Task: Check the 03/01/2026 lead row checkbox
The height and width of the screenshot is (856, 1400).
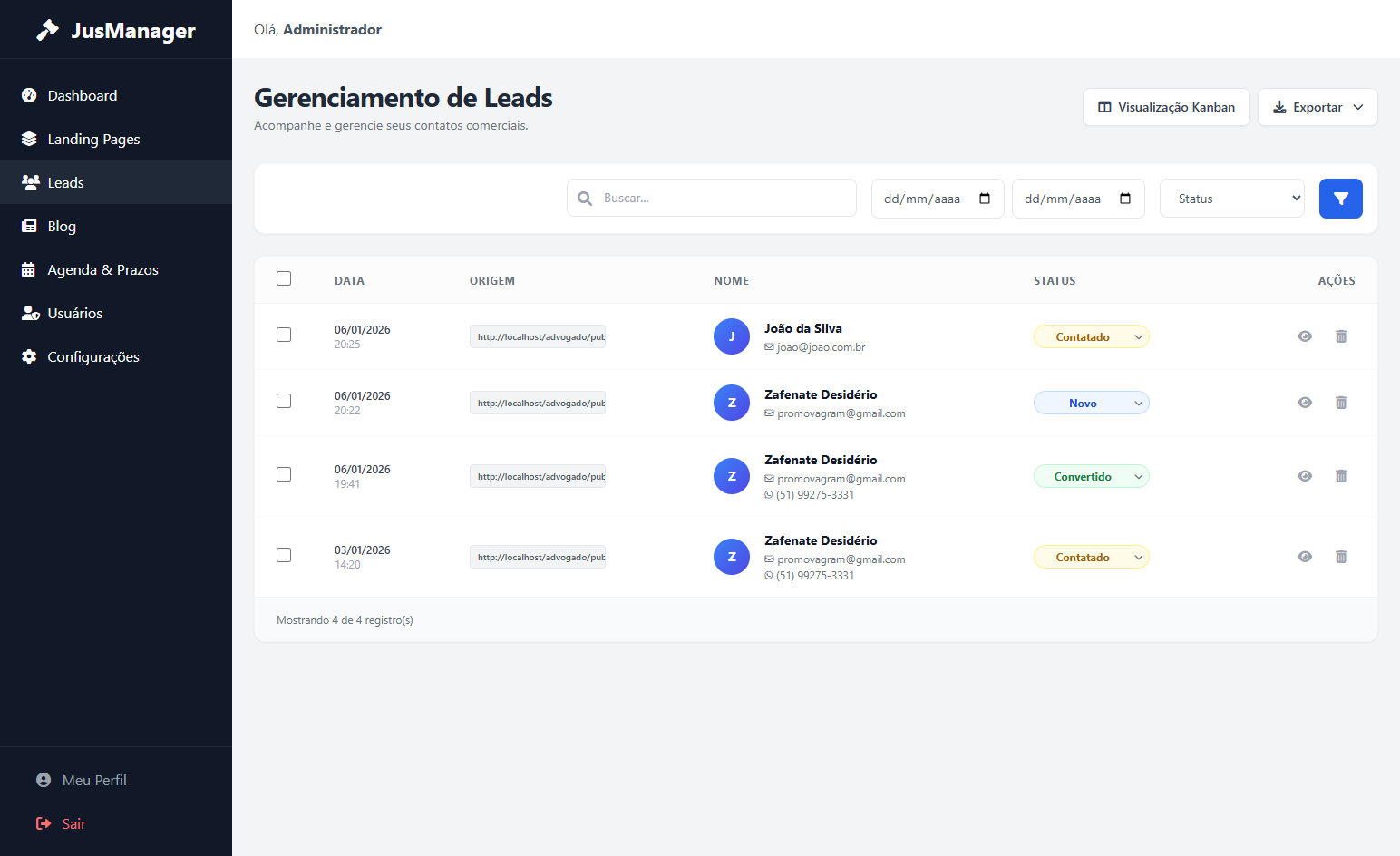Action: [x=284, y=554]
